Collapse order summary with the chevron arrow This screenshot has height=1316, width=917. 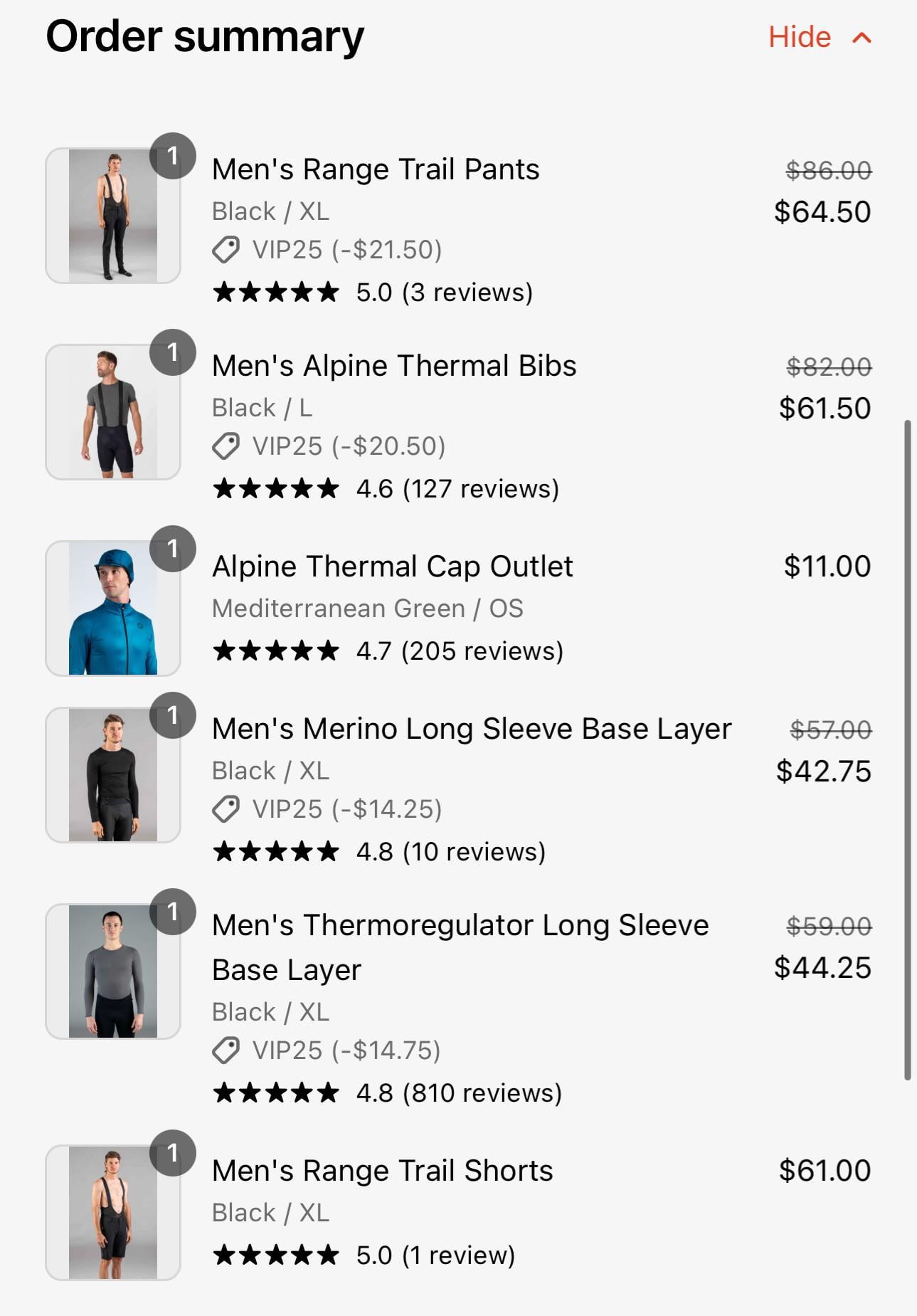point(862,38)
